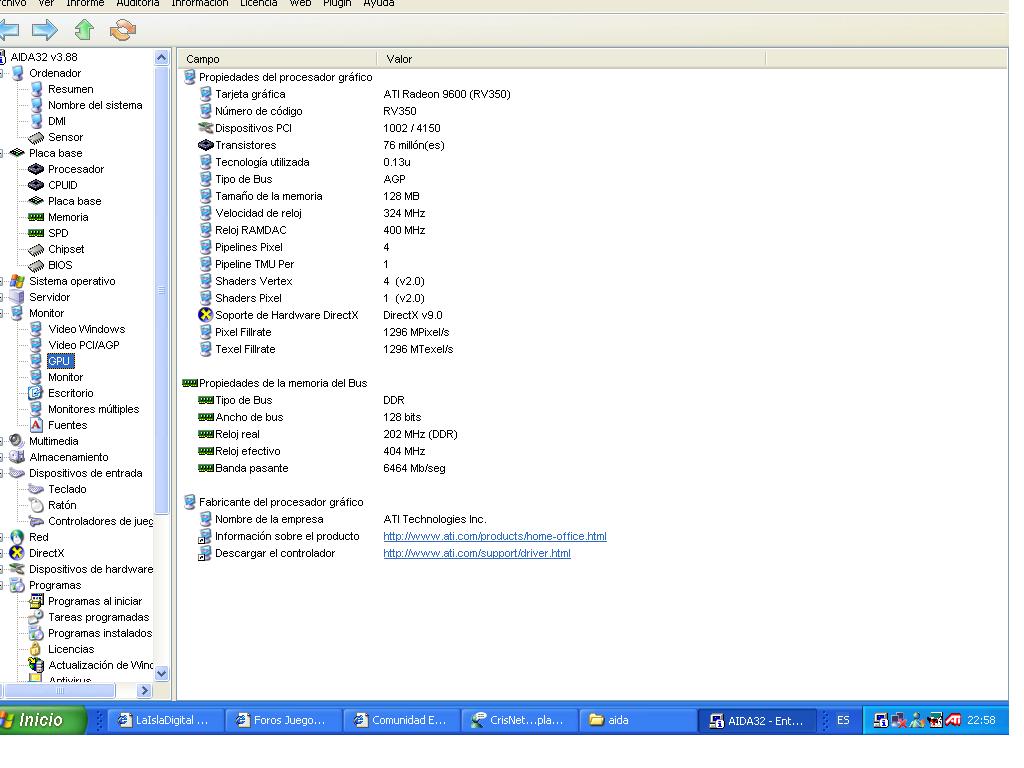Toggle expander beside Sistema operativo
This screenshot has height=768, width=1024.
(x=2, y=281)
